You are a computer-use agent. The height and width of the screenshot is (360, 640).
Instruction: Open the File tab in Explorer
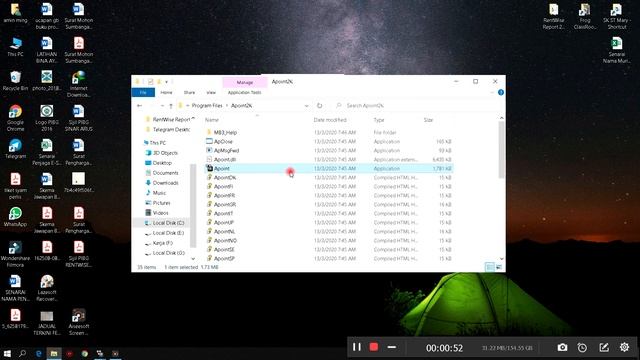[143, 93]
